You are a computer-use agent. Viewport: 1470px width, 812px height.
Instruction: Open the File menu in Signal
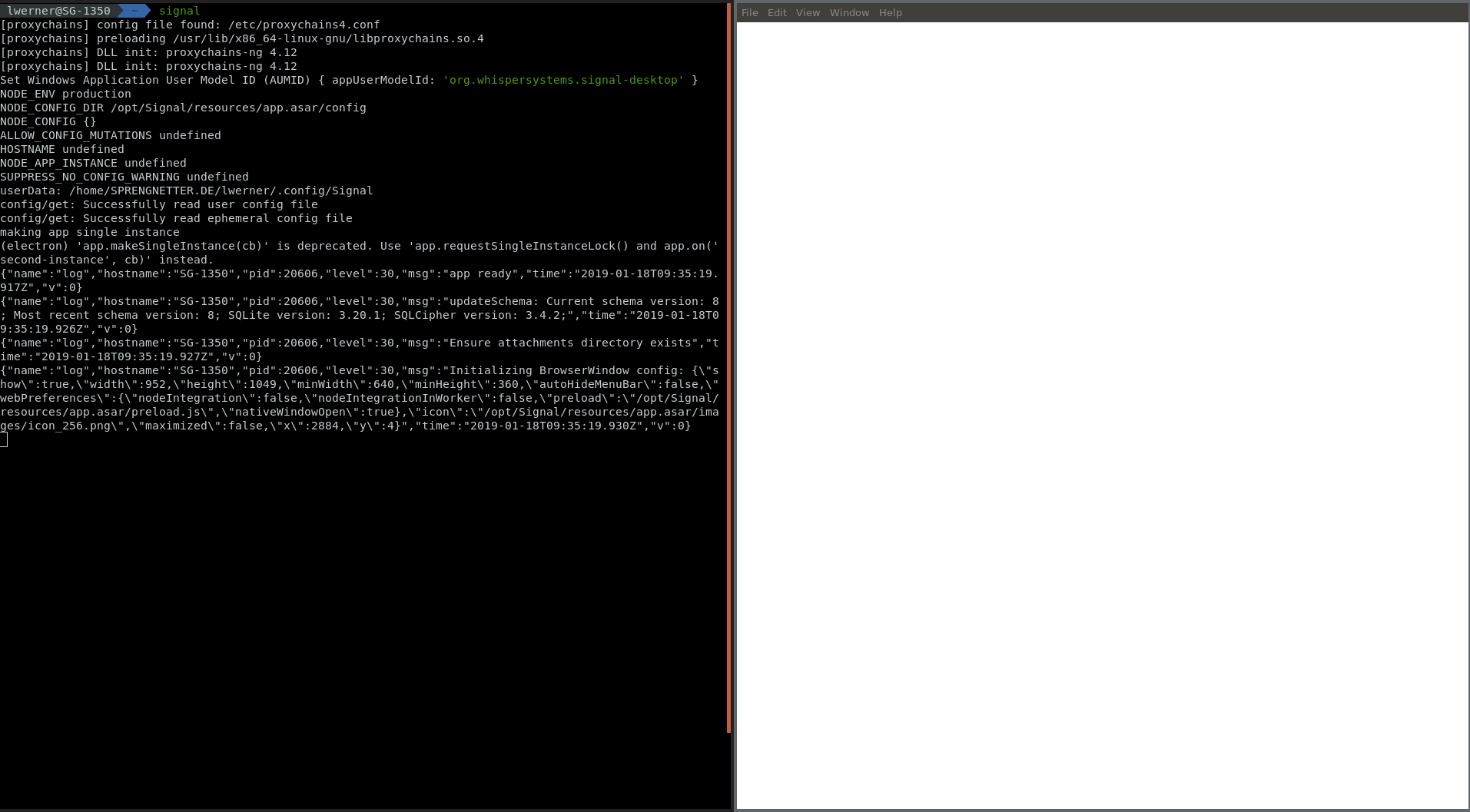point(748,12)
